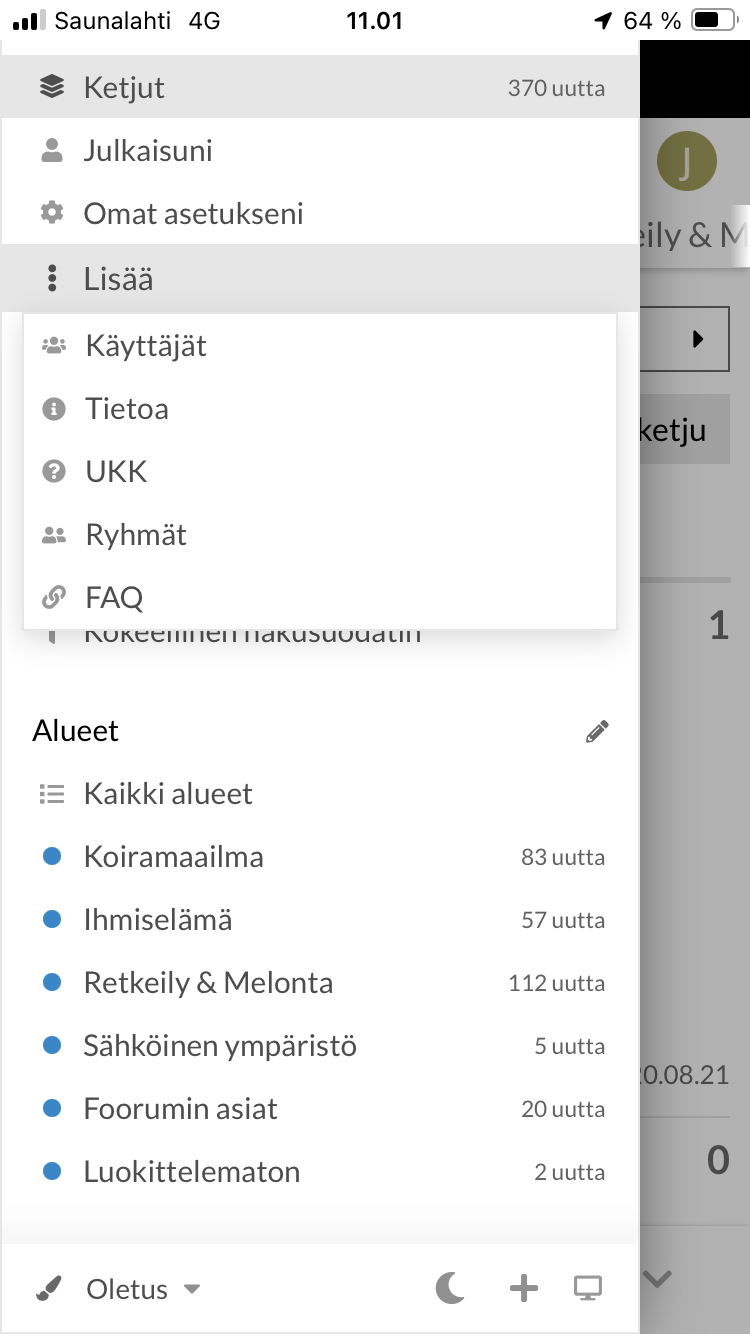The image size is (750, 1334).
Task: Open the FAQ link
Action: click(x=114, y=598)
